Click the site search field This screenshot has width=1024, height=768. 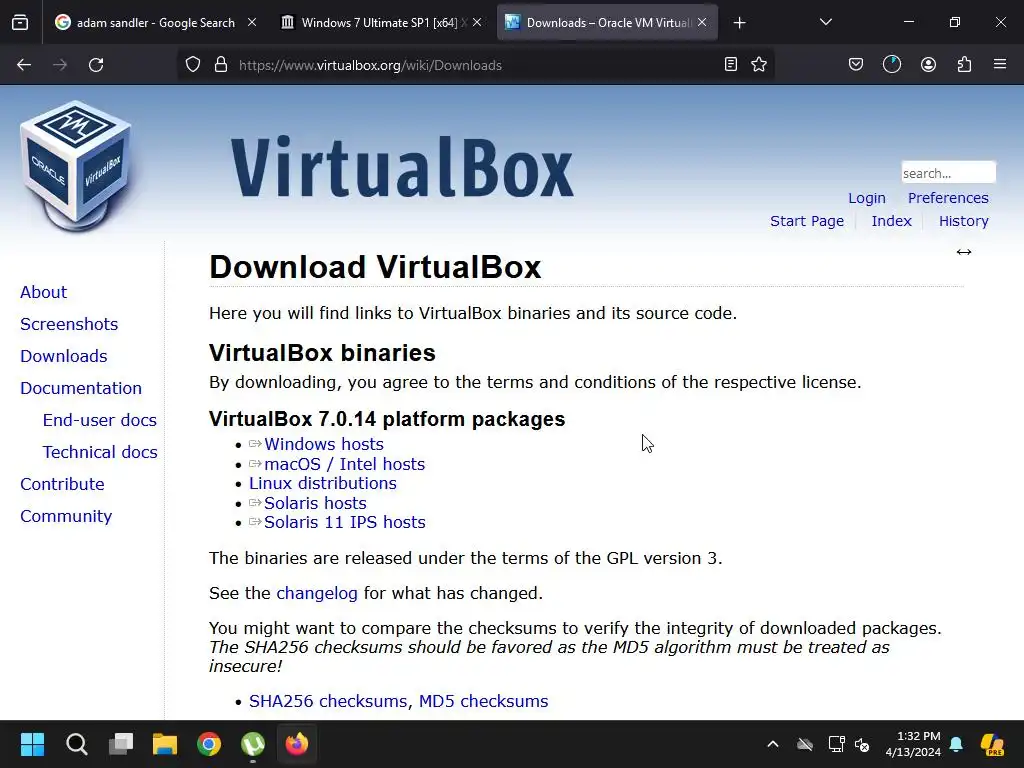[x=948, y=173]
